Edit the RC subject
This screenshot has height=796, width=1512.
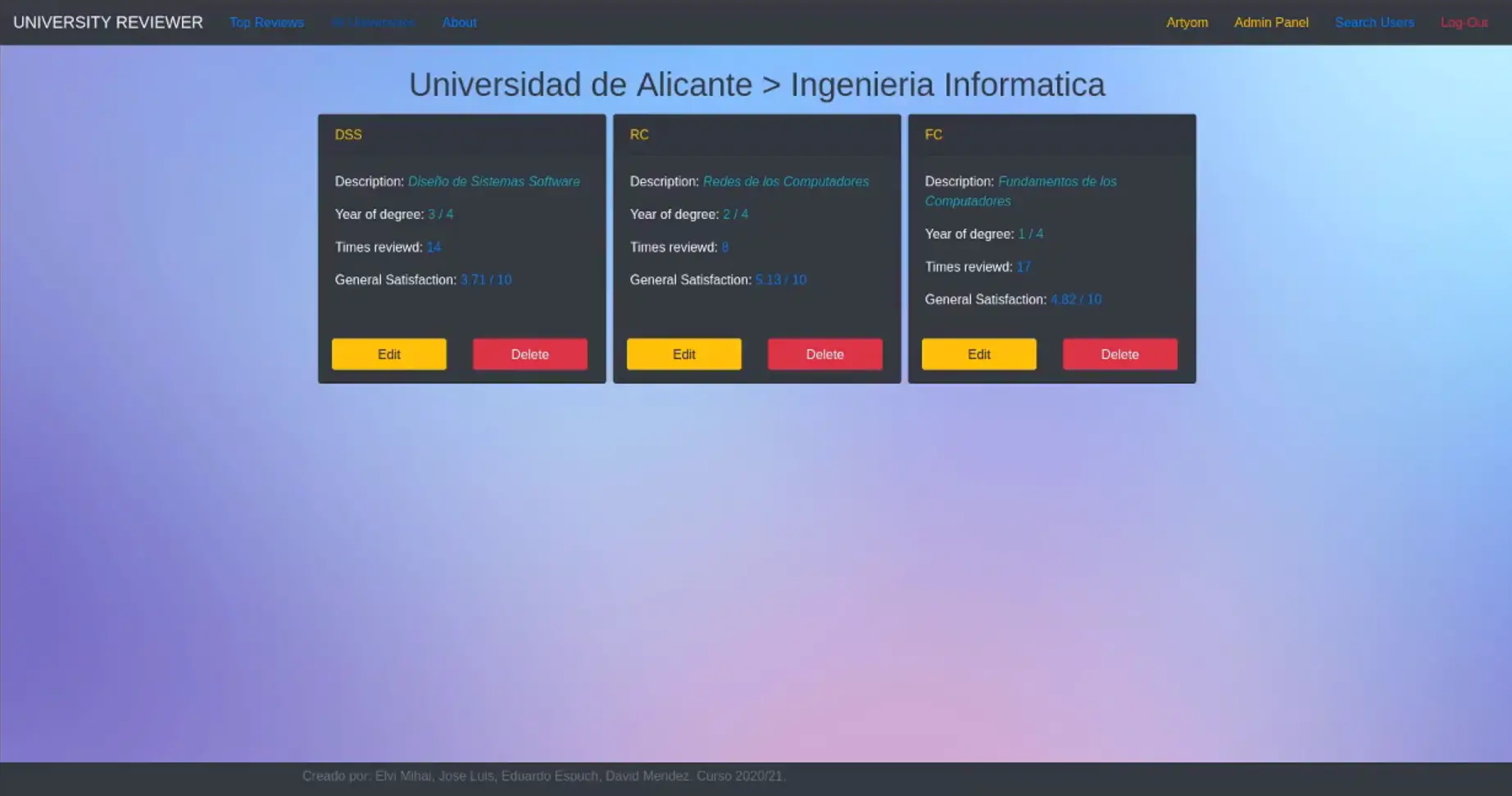coord(683,354)
